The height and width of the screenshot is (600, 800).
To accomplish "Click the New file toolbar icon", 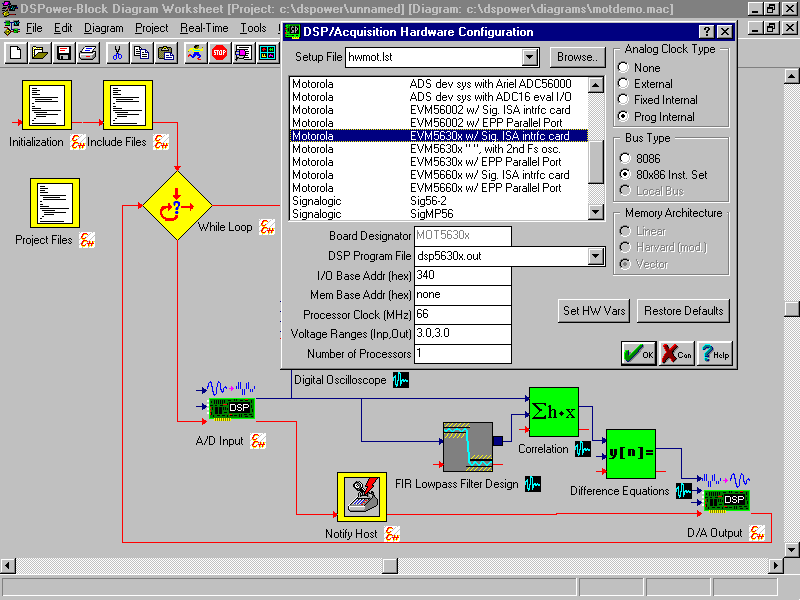I will pyautogui.click(x=16, y=53).
